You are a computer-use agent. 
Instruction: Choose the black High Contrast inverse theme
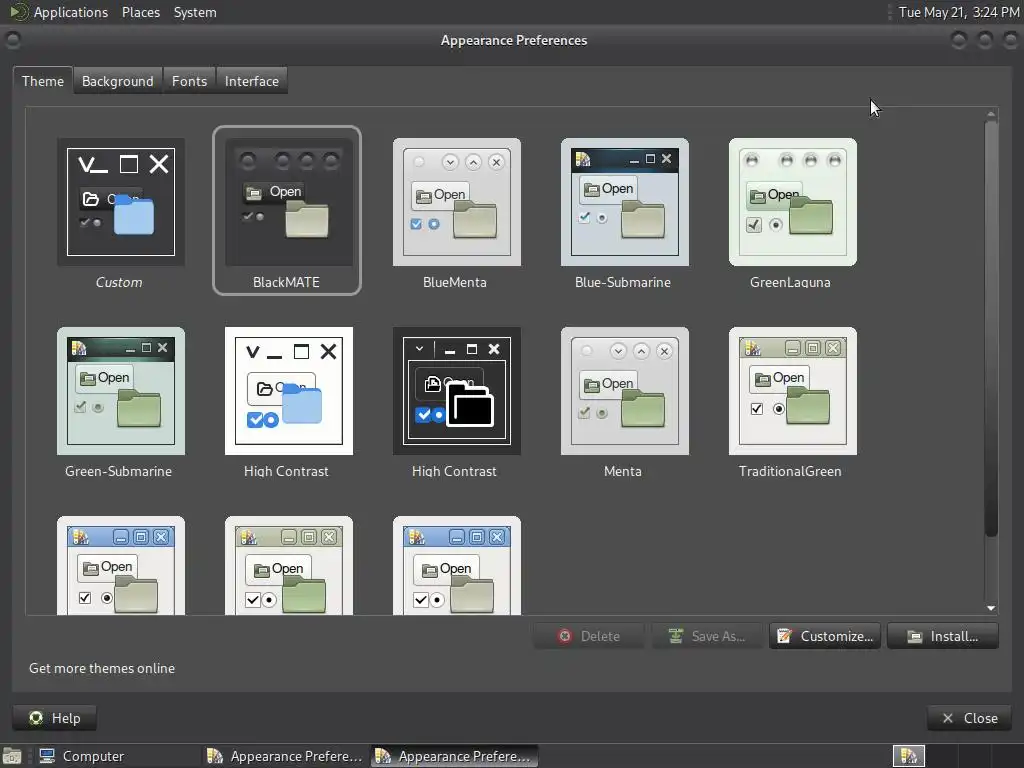tap(456, 391)
